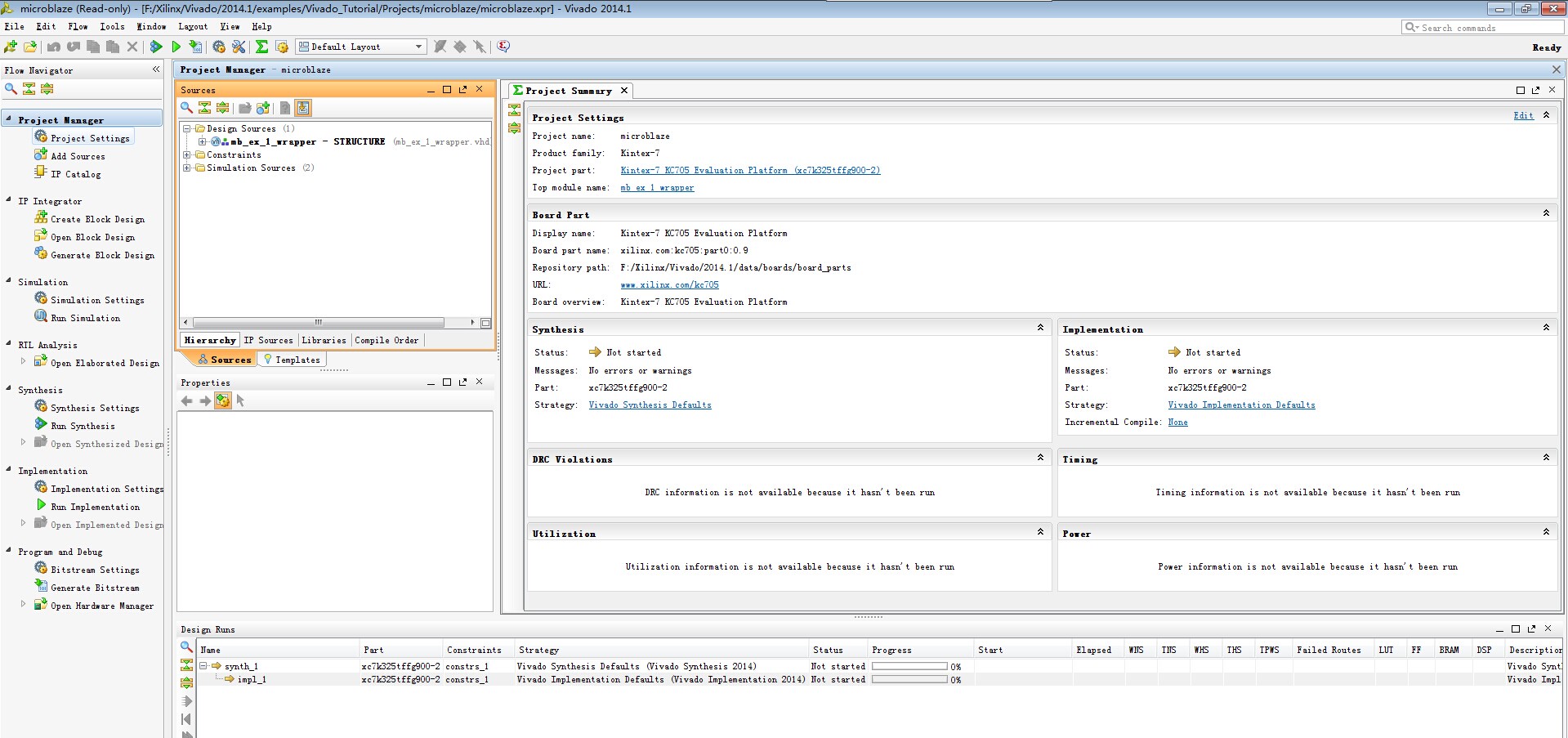Click the Vivado Synthesis Defaults strategy link
Viewport: 1568px width, 738px height.
tap(650, 405)
